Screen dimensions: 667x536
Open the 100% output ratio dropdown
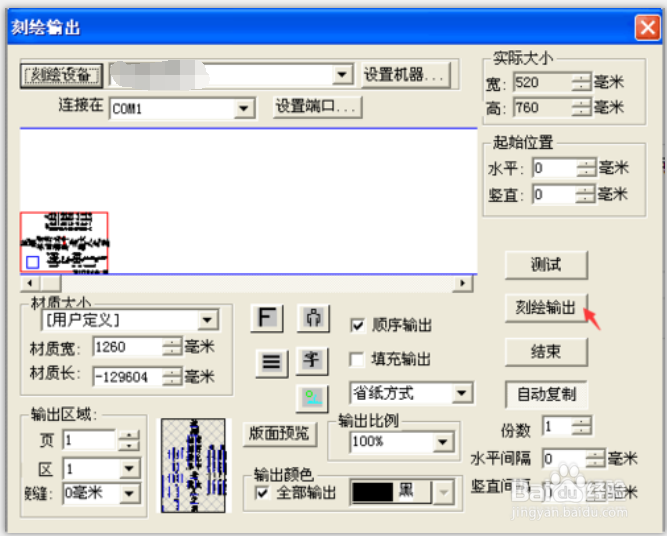[443, 442]
